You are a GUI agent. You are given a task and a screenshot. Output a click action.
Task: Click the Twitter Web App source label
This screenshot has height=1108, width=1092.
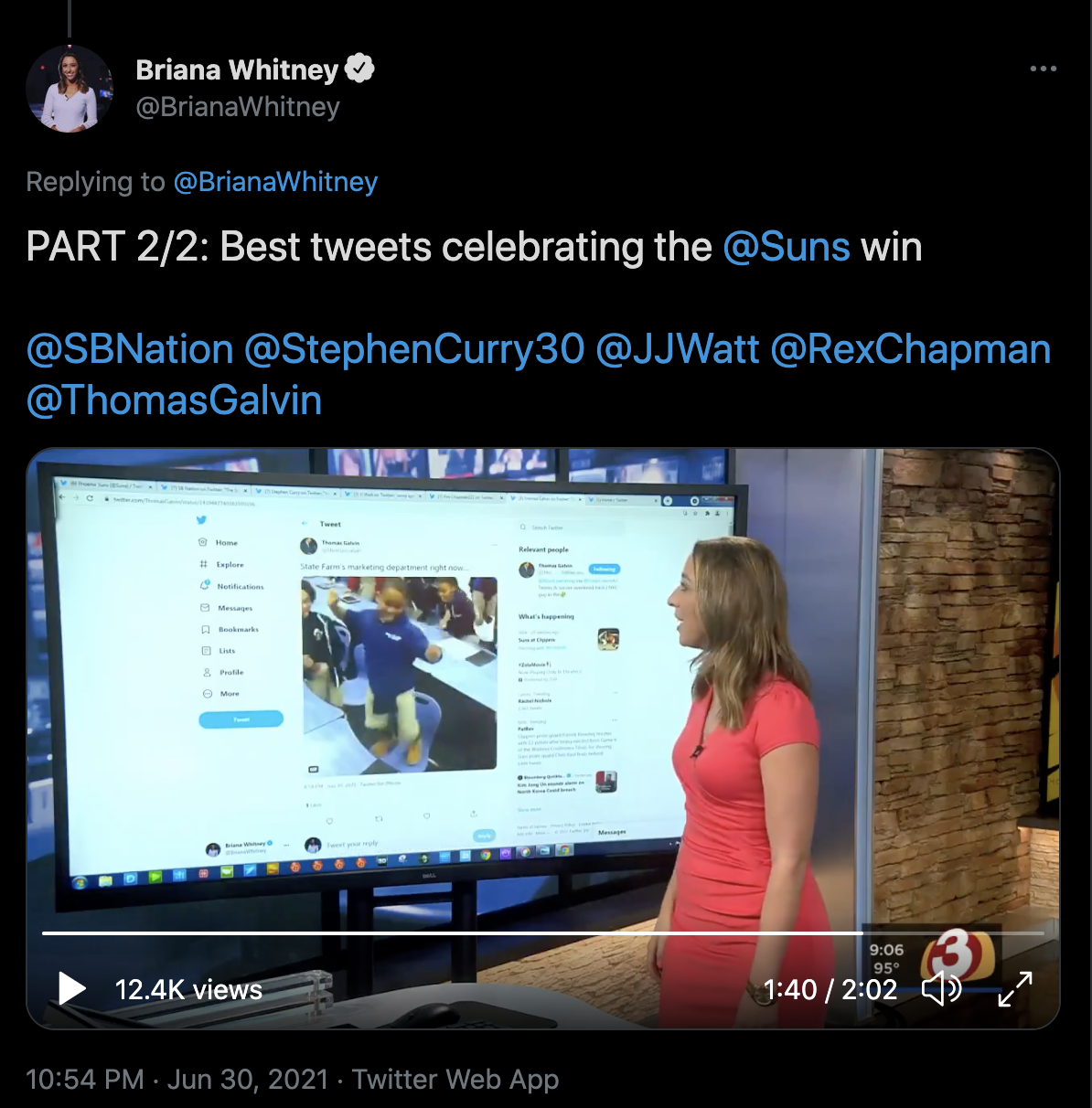(x=455, y=1080)
